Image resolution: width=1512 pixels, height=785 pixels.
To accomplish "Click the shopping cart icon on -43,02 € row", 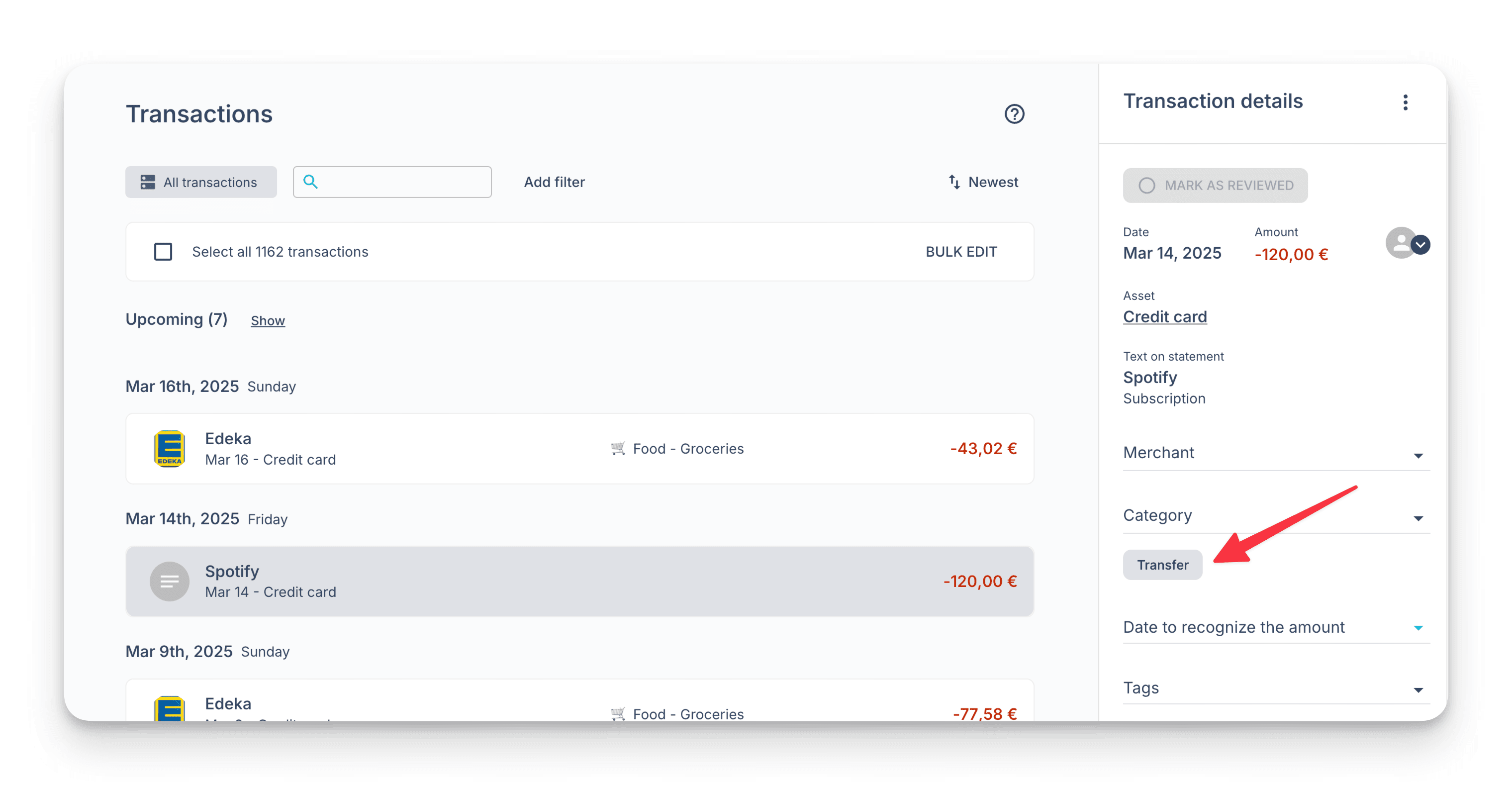I will pyautogui.click(x=617, y=449).
